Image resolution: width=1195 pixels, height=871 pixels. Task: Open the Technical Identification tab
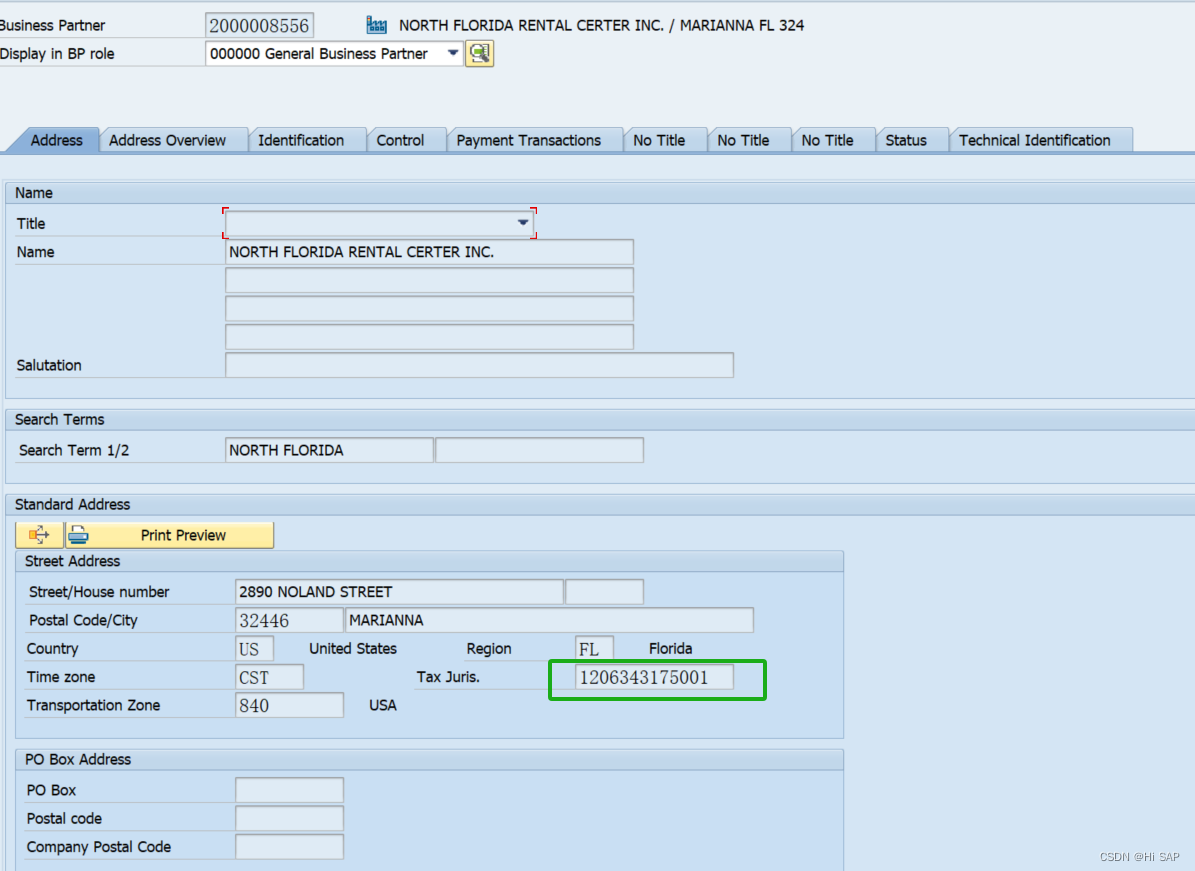click(x=1034, y=140)
